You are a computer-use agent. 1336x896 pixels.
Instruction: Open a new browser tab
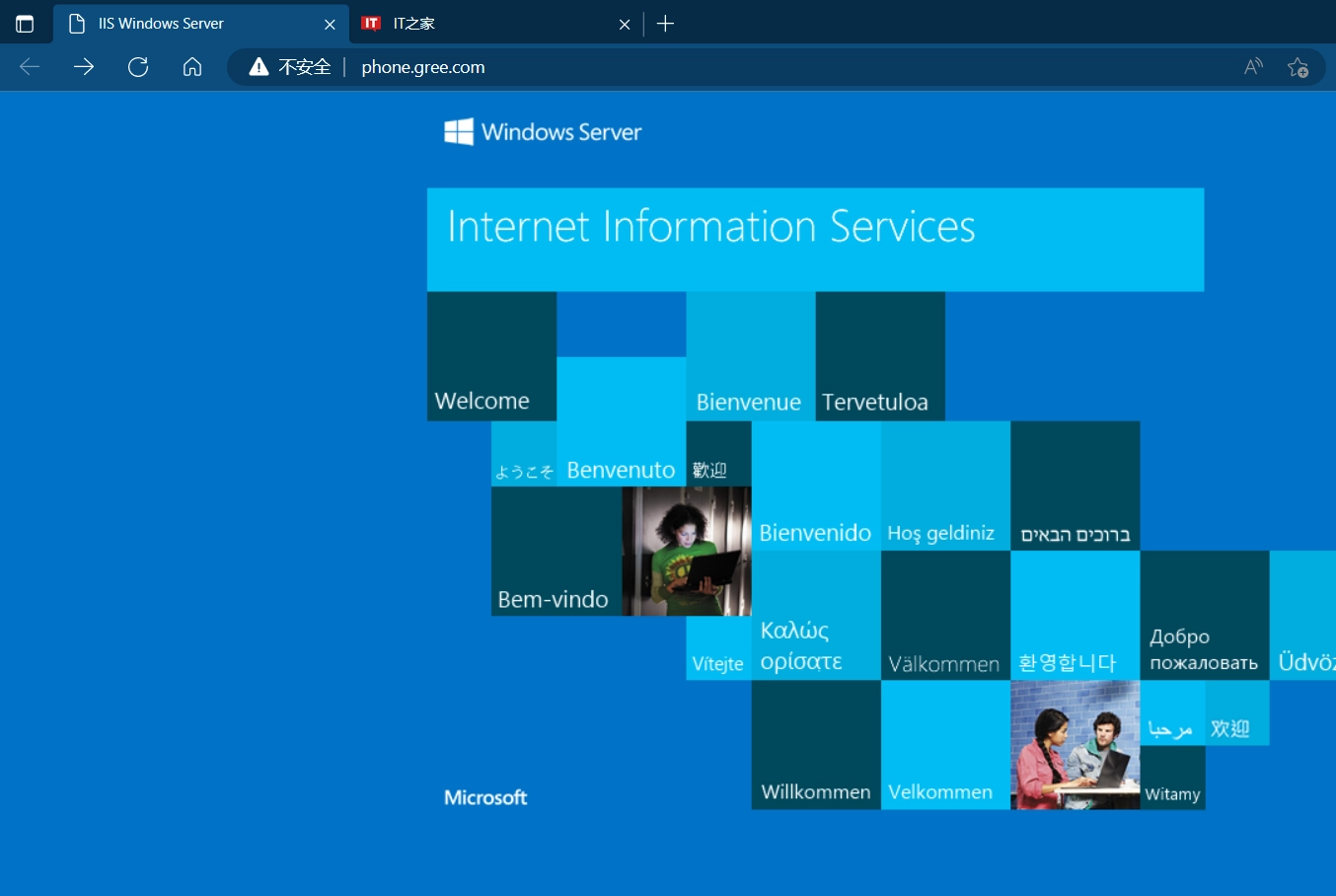665,24
